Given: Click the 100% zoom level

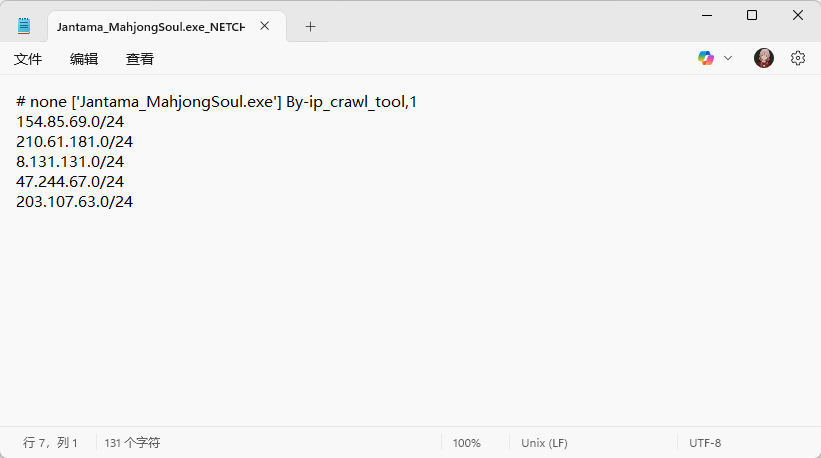Looking at the screenshot, I should pos(467,443).
